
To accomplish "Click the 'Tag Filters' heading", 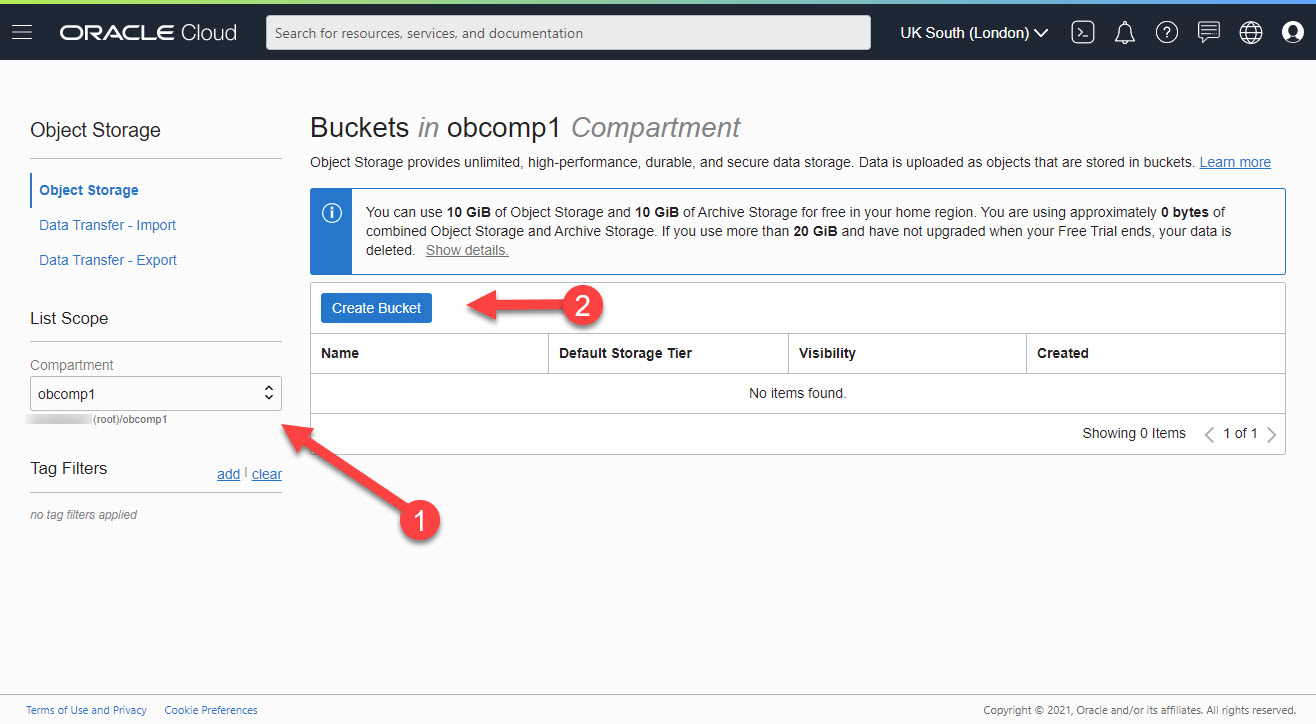I will 69,468.
